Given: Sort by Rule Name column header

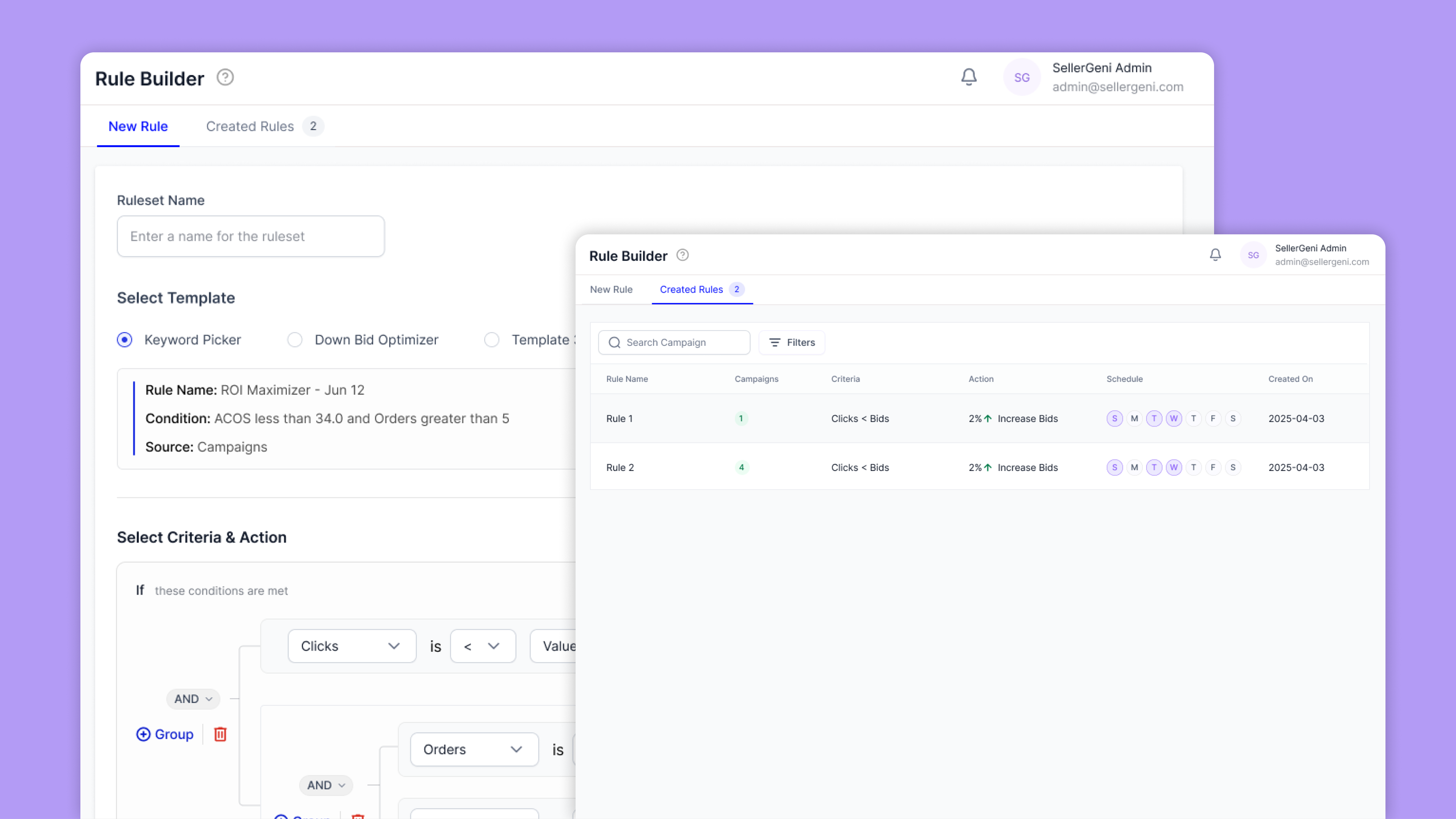Looking at the screenshot, I should click(627, 379).
